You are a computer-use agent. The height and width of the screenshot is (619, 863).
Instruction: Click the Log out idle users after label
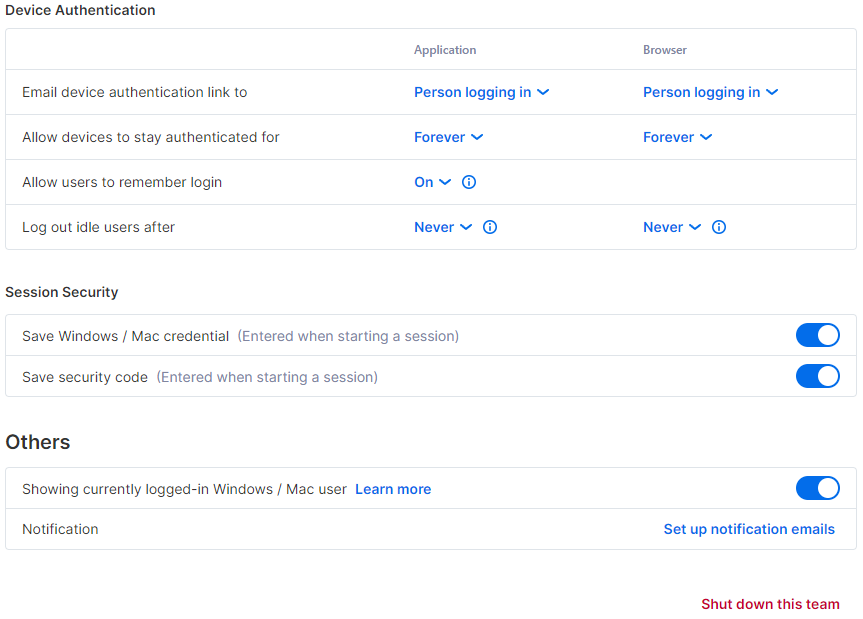pos(99,227)
